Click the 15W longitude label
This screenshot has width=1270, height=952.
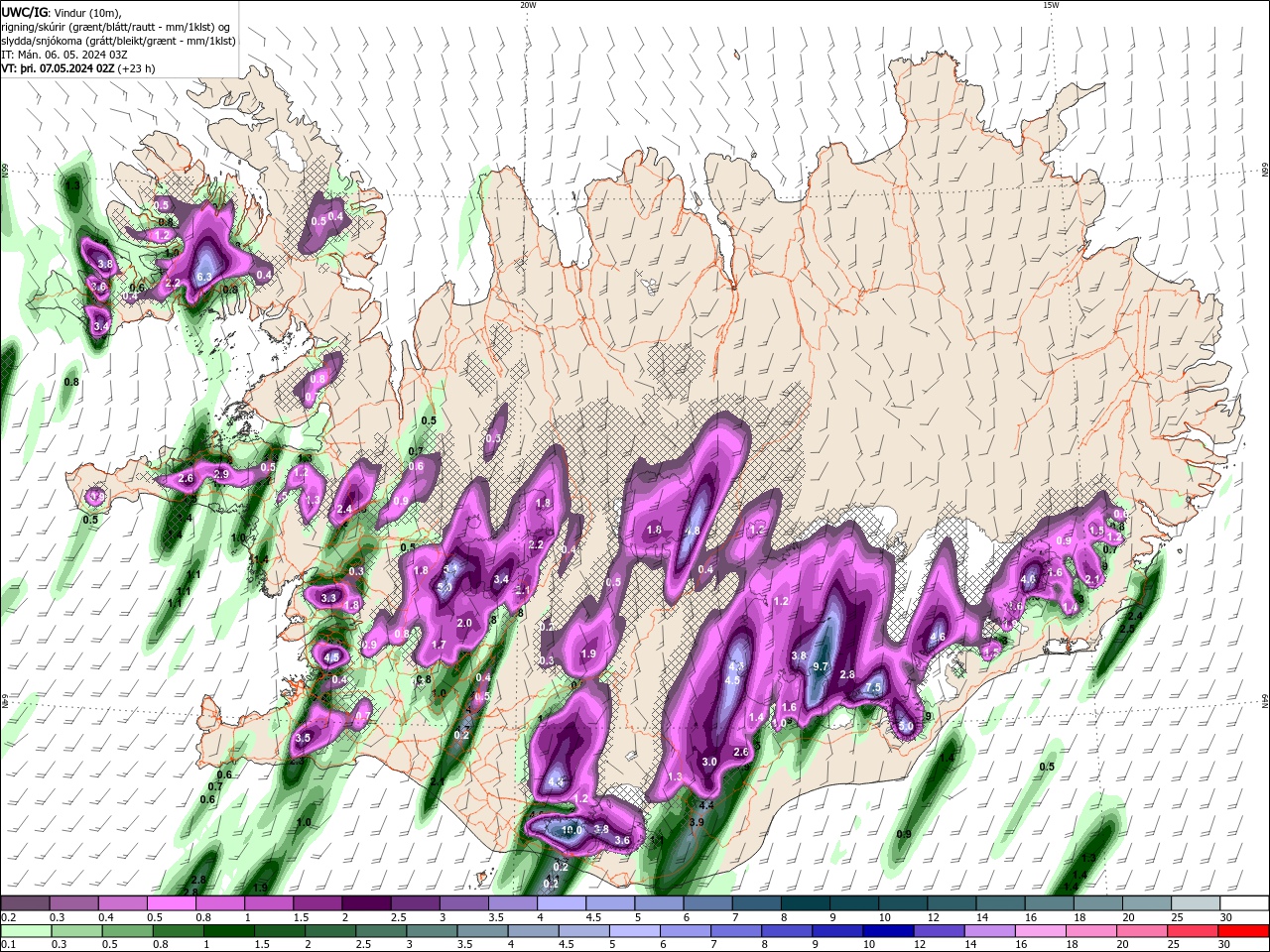(x=1050, y=5)
